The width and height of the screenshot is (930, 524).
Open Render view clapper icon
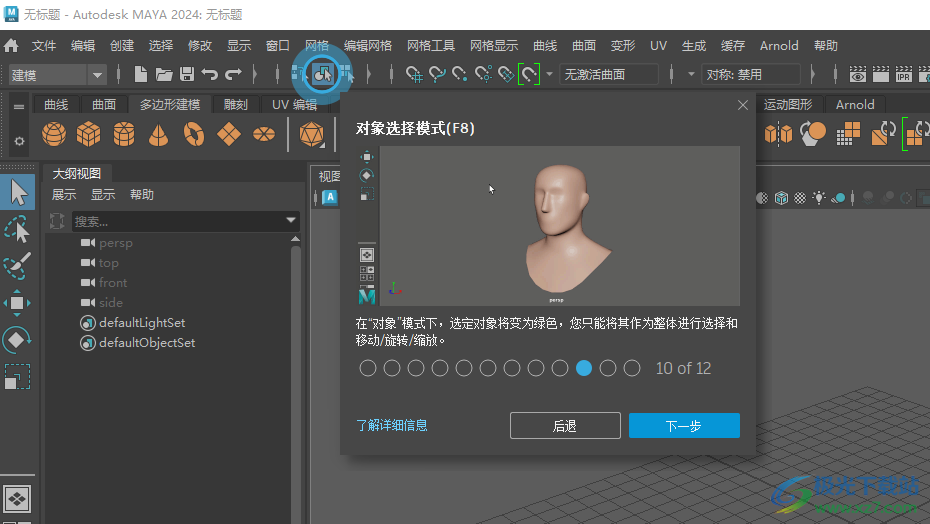click(881, 74)
